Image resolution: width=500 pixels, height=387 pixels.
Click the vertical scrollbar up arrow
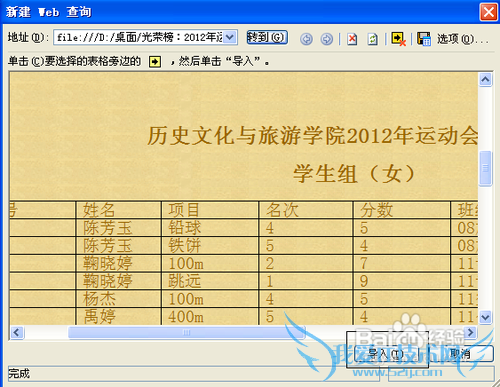click(x=485, y=80)
